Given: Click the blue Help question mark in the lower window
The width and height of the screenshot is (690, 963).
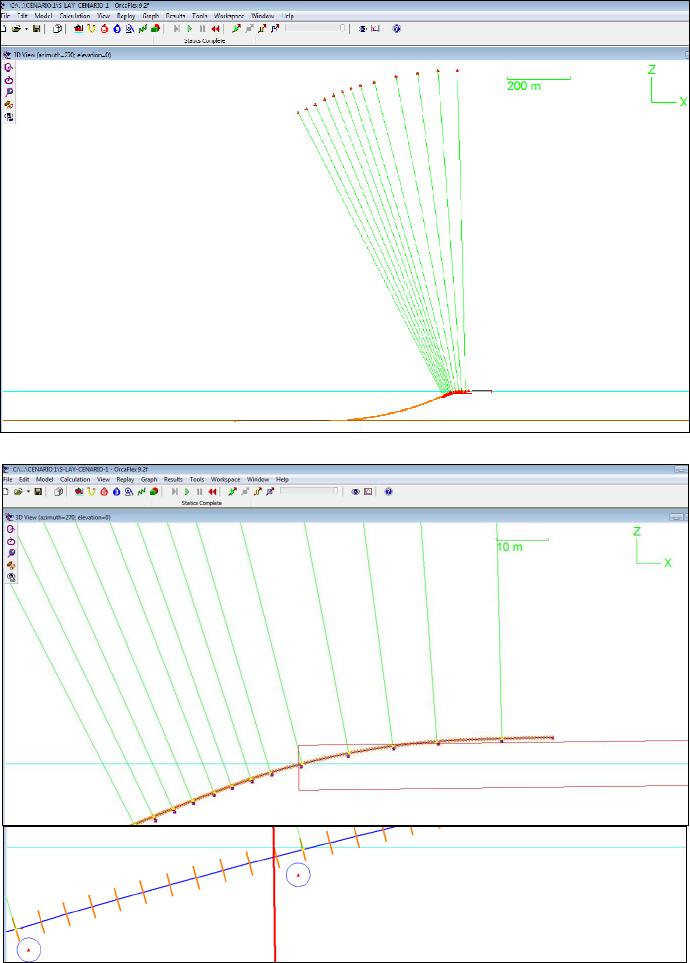Looking at the screenshot, I should pos(388,492).
